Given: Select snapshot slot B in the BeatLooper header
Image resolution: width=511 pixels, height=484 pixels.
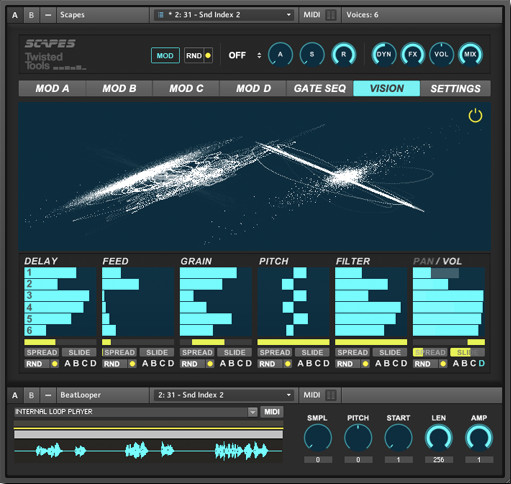Looking at the screenshot, I should [x=31, y=395].
